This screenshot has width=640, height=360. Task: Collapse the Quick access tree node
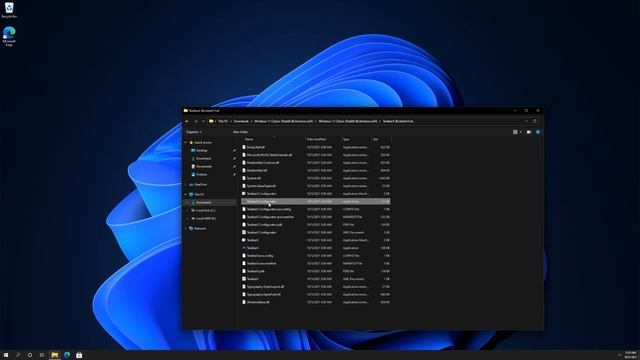[x=186, y=142]
